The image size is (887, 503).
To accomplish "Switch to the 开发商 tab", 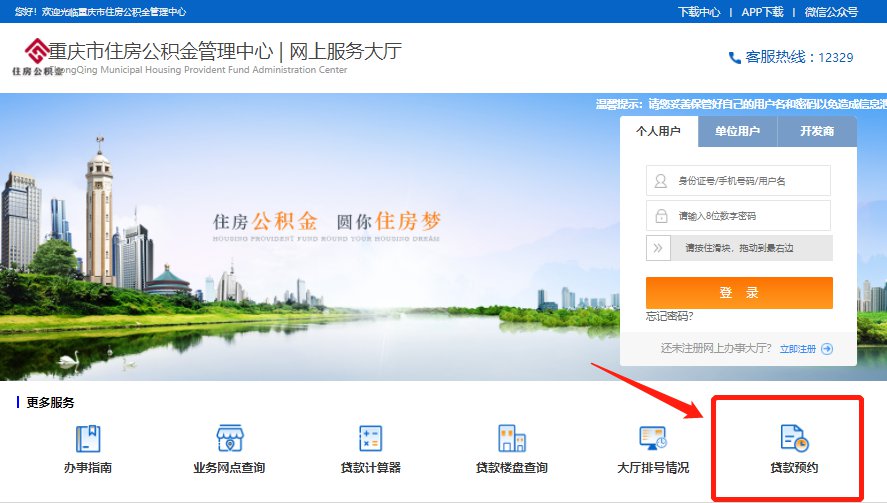I will tap(817, 131).
